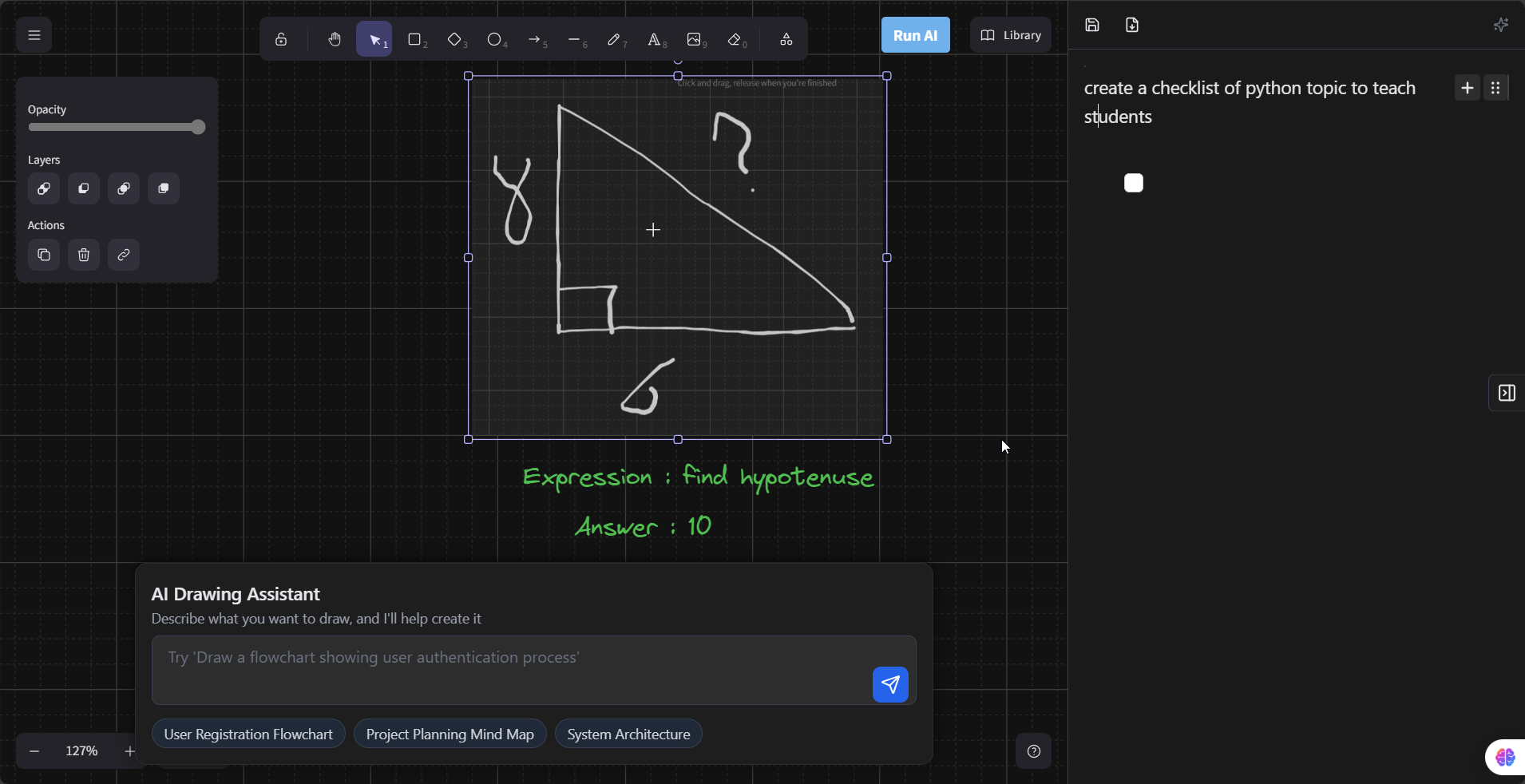Click the Run AI button

click(x=915, y=35)
